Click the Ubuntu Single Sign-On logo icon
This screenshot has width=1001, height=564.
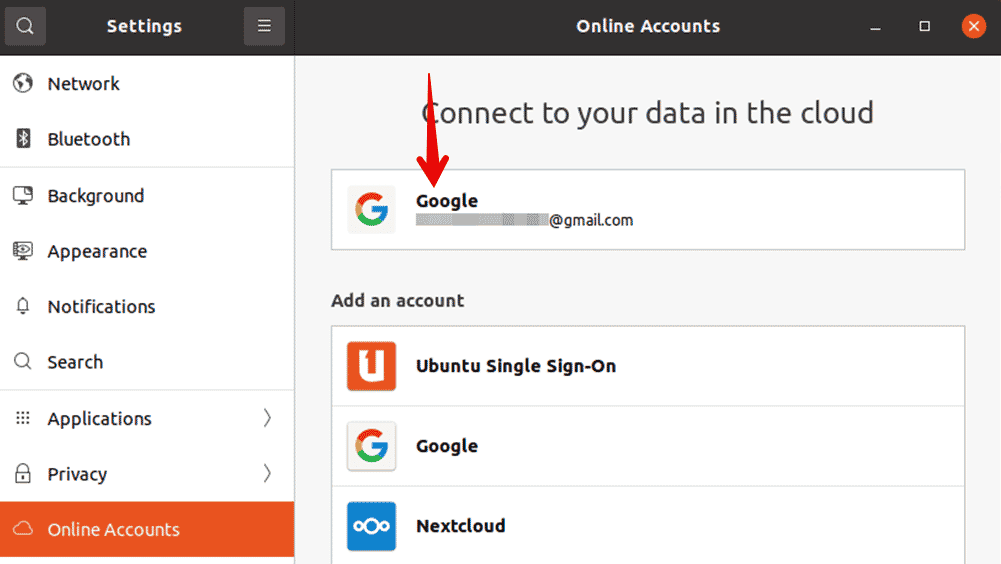pos(372,366)
